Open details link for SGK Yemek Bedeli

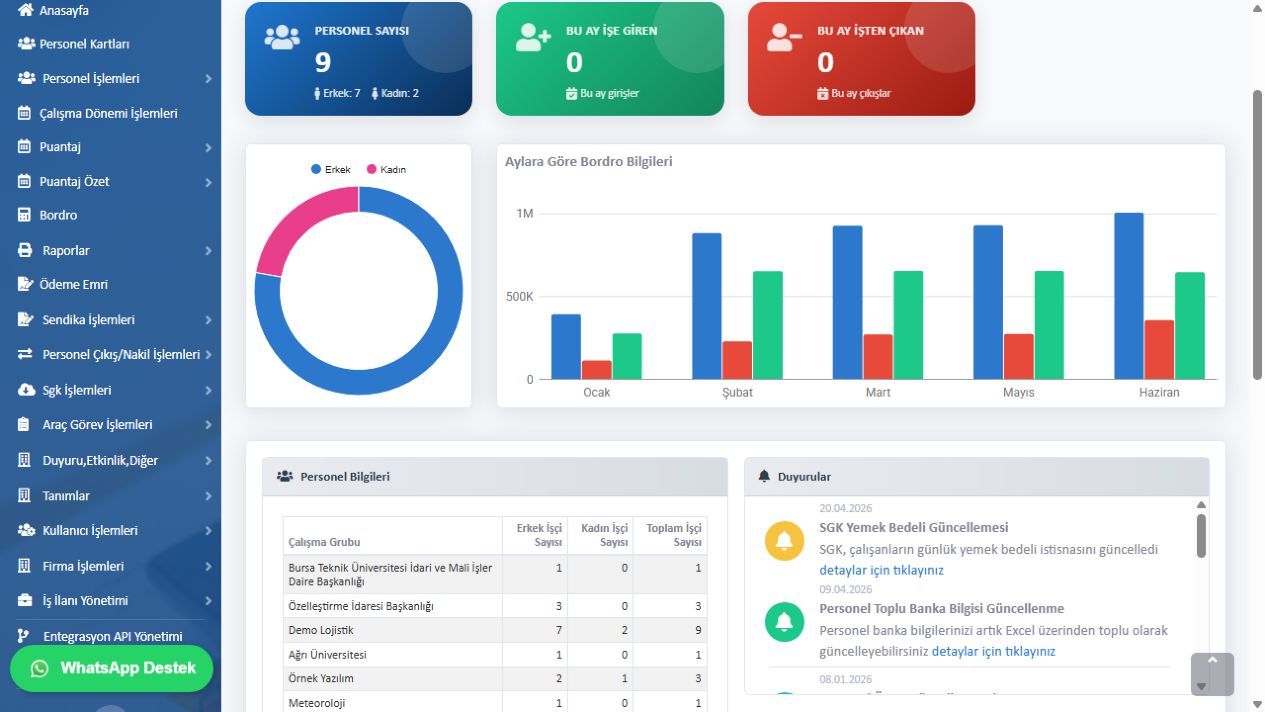click(881, 570)
